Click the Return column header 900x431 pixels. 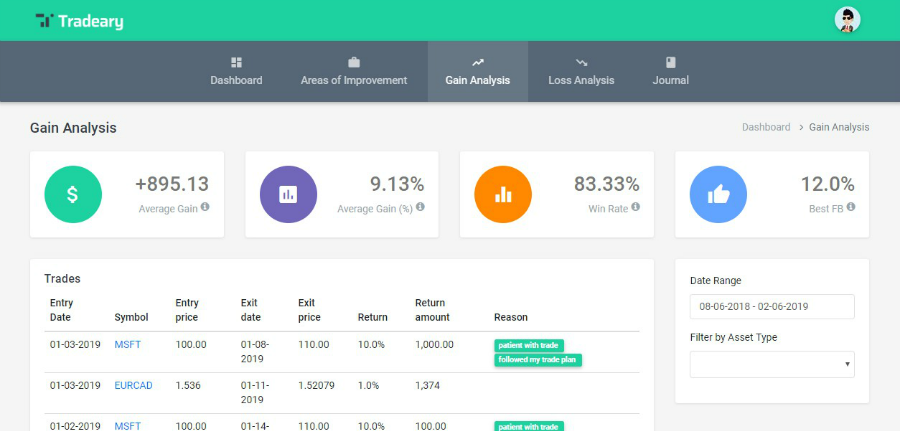373,317
